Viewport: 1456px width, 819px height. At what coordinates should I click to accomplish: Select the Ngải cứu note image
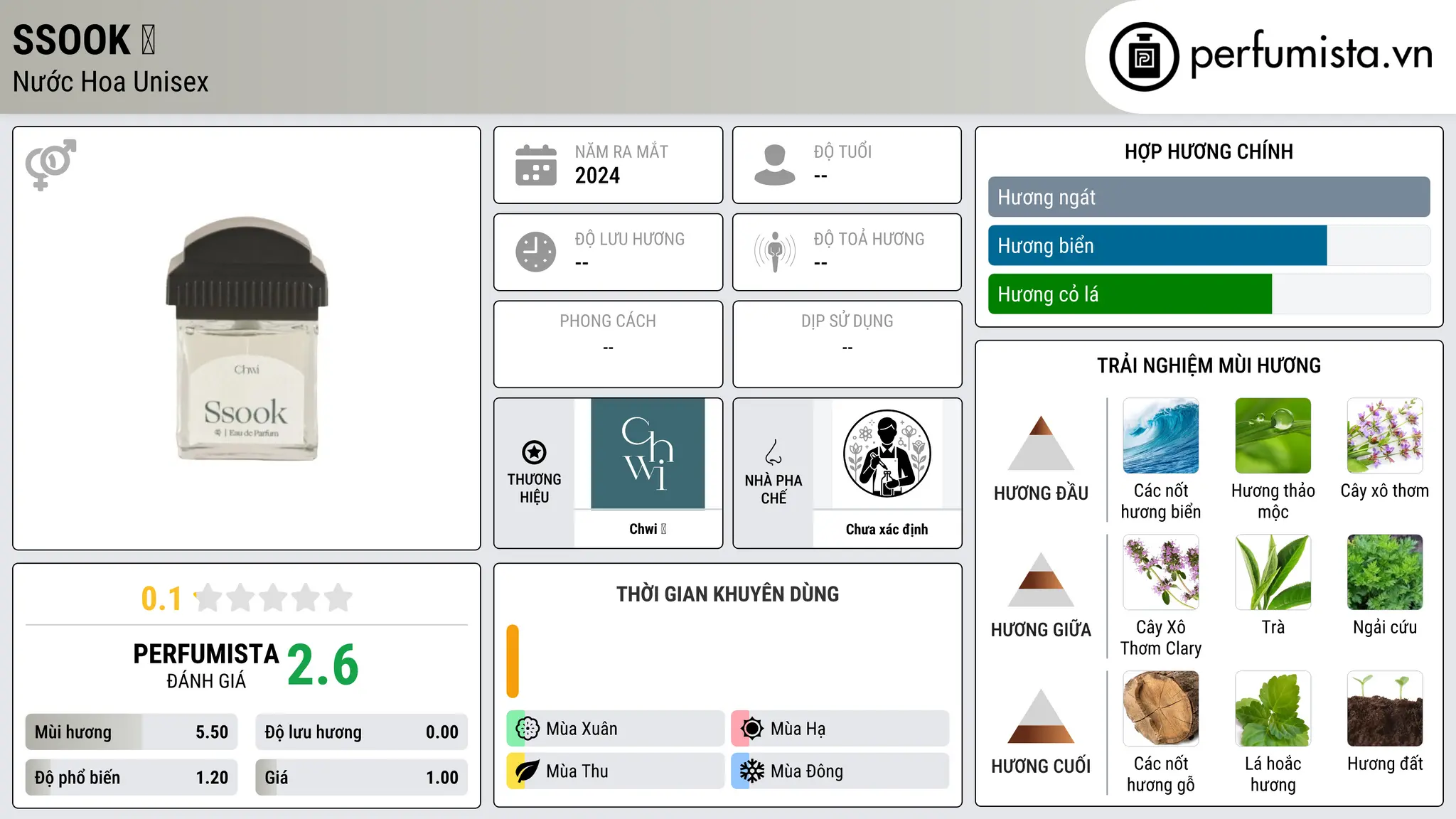tap(1385, 572)
